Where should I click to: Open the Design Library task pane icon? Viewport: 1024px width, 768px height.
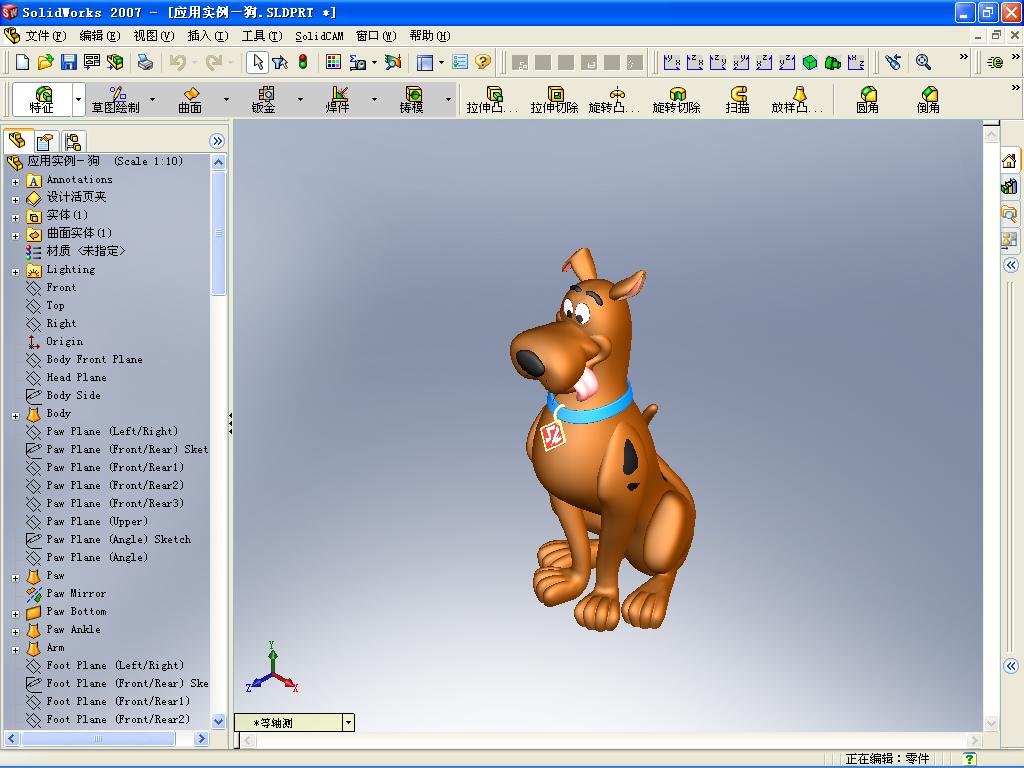[x=1010, y=187]
